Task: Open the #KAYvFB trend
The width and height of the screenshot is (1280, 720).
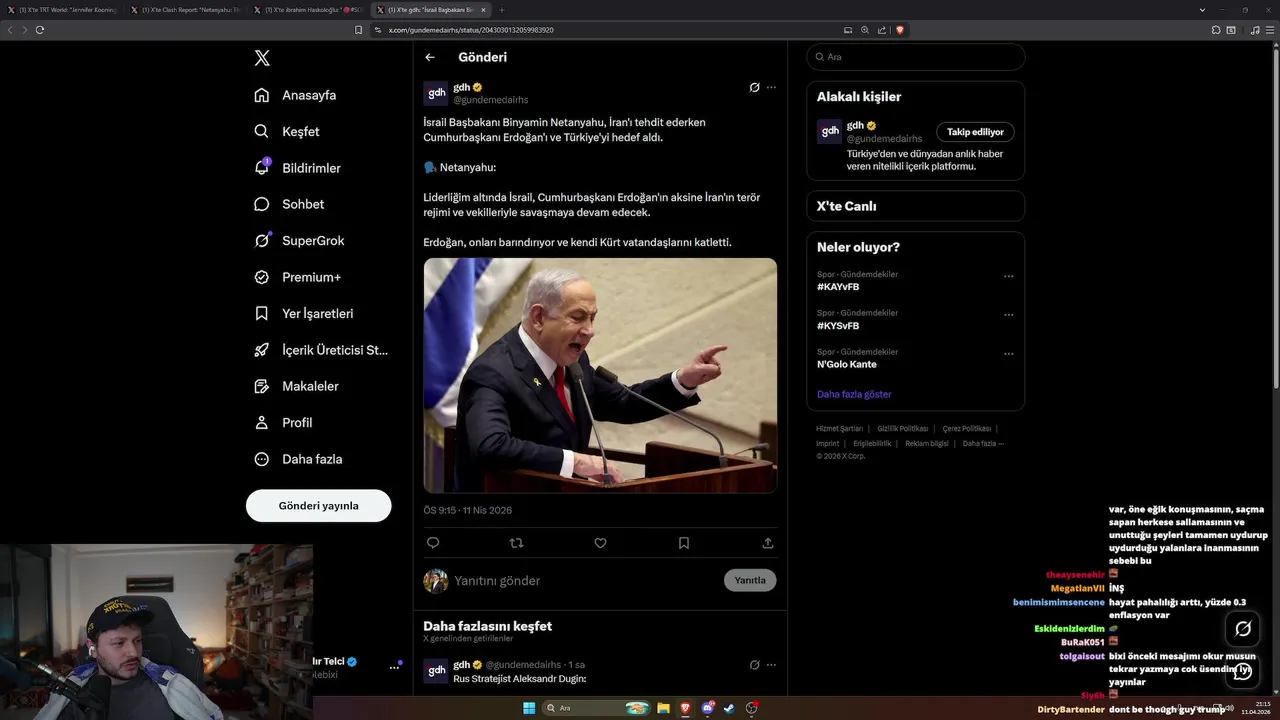Action: (x=838, y=287)
